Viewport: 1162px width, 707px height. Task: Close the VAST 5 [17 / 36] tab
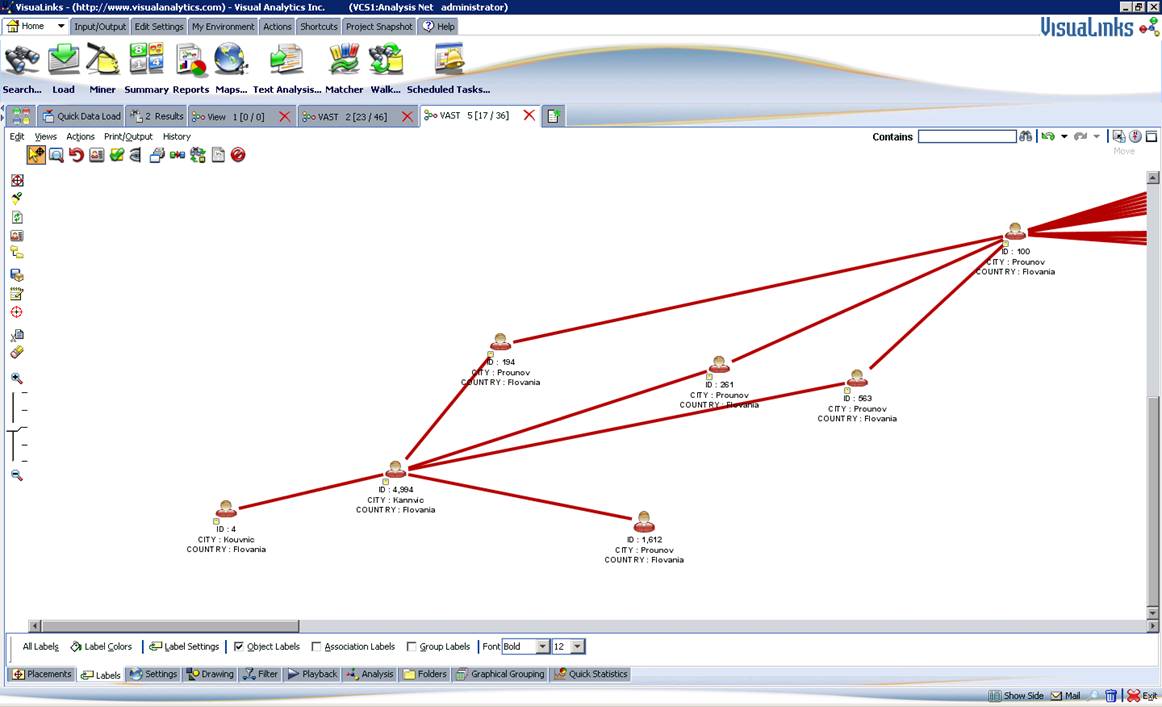tap(529, 115)
